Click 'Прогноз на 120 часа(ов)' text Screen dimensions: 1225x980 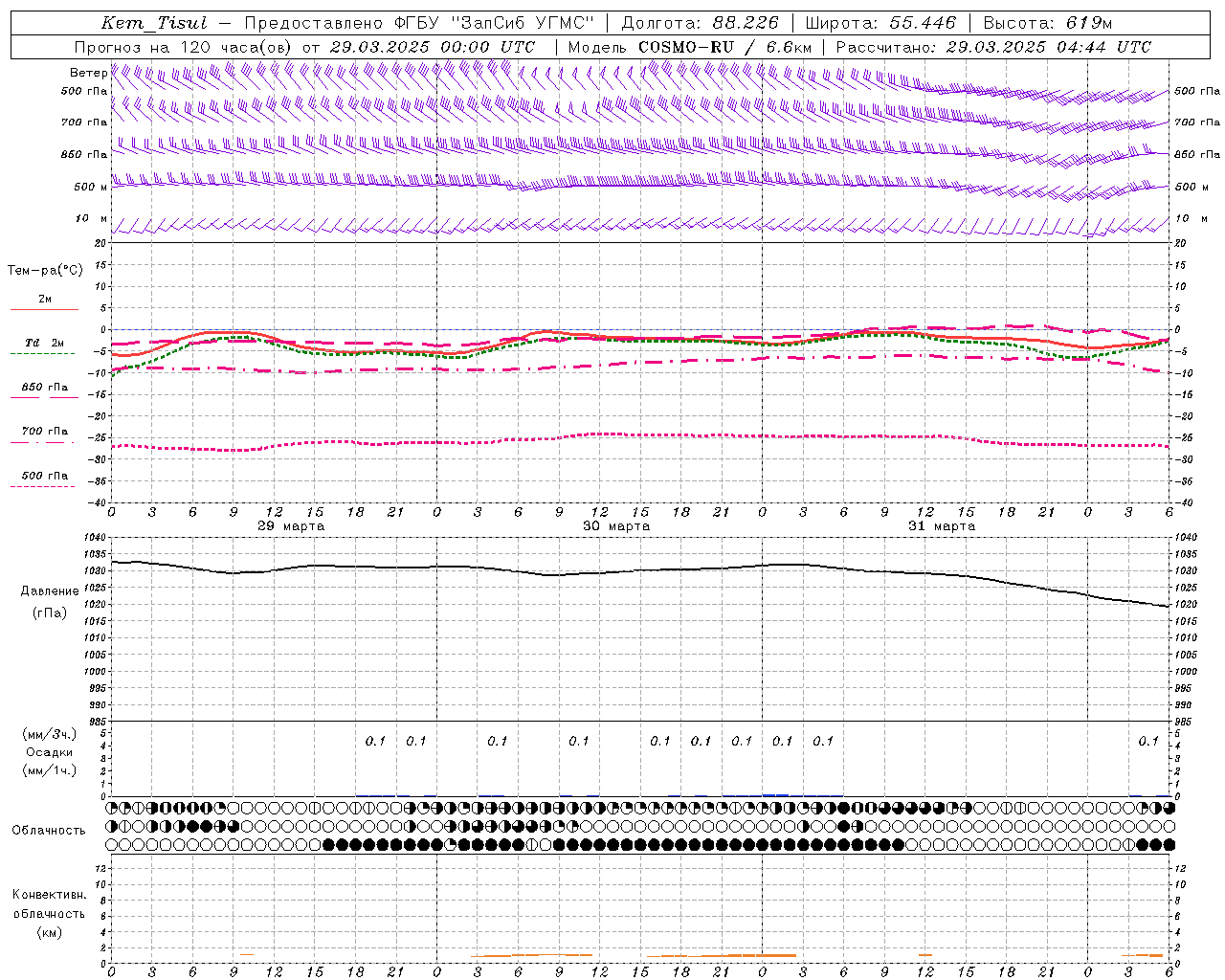coord(185,47)
